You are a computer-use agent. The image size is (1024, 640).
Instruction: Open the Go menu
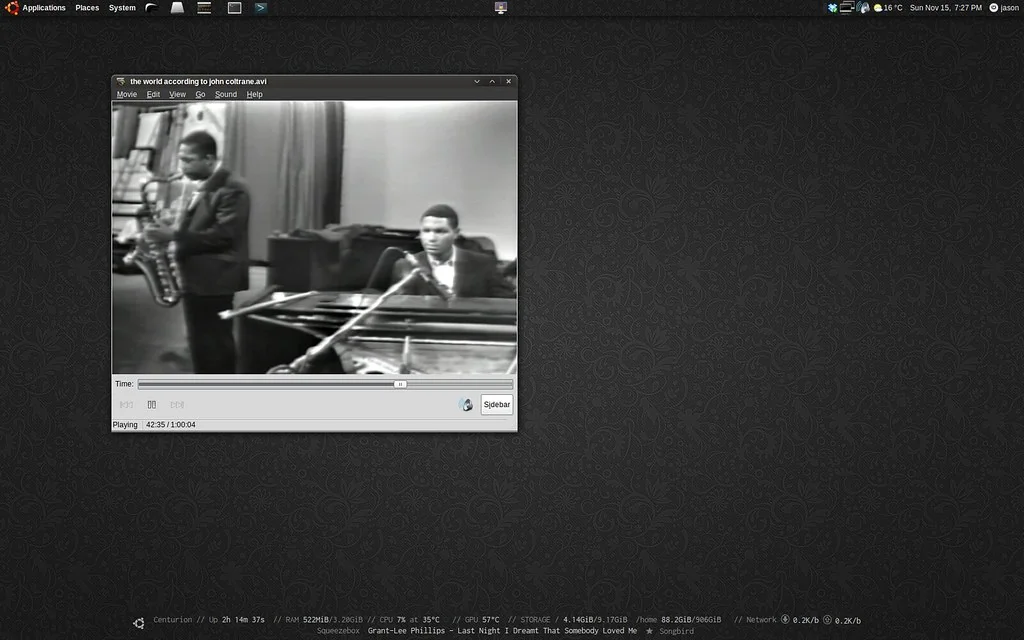[200, 95]
